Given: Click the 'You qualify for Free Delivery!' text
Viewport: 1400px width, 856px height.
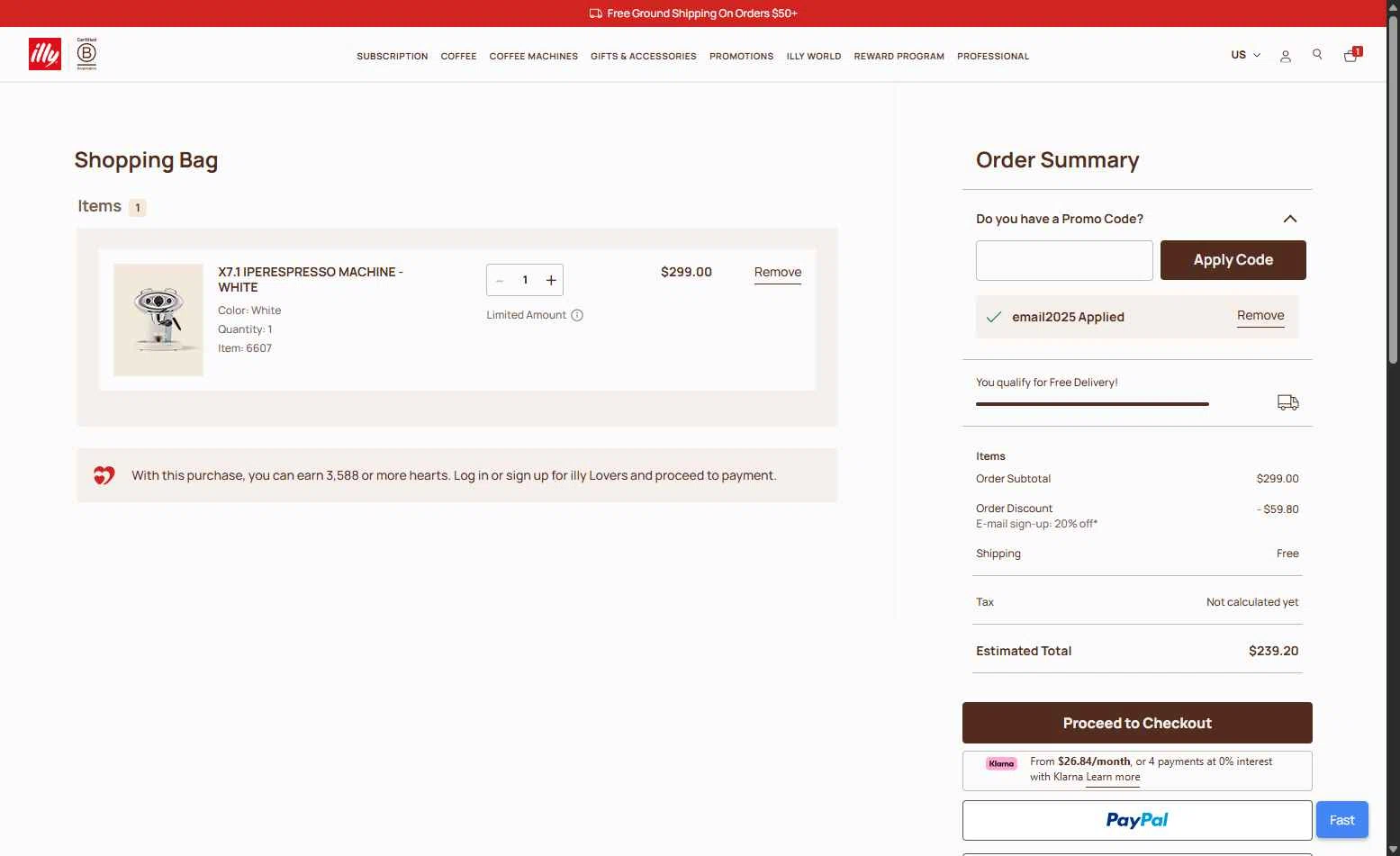Looking at the screenshot, I should pos(1047,383).
